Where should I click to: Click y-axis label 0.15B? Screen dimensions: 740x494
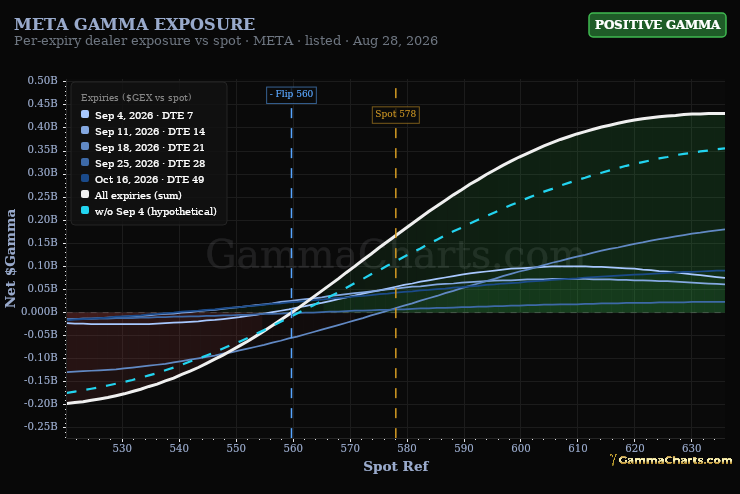tap(42, 243)
